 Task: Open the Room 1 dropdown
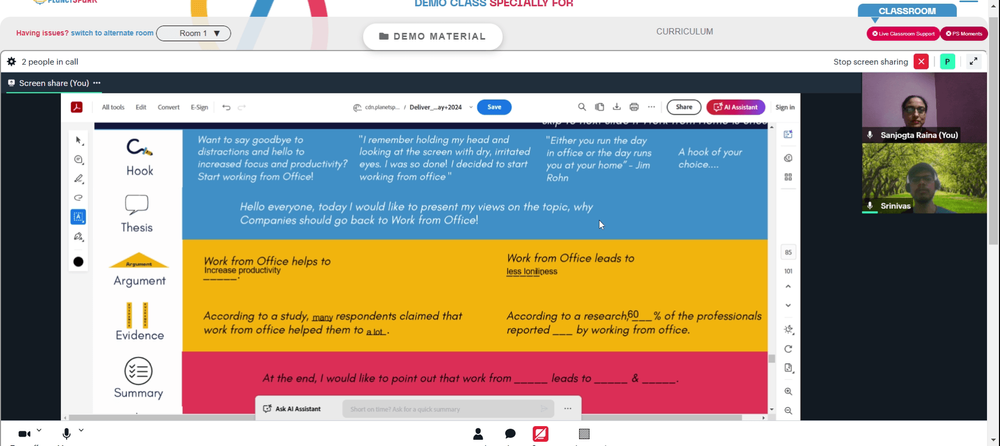click(193, 33)
